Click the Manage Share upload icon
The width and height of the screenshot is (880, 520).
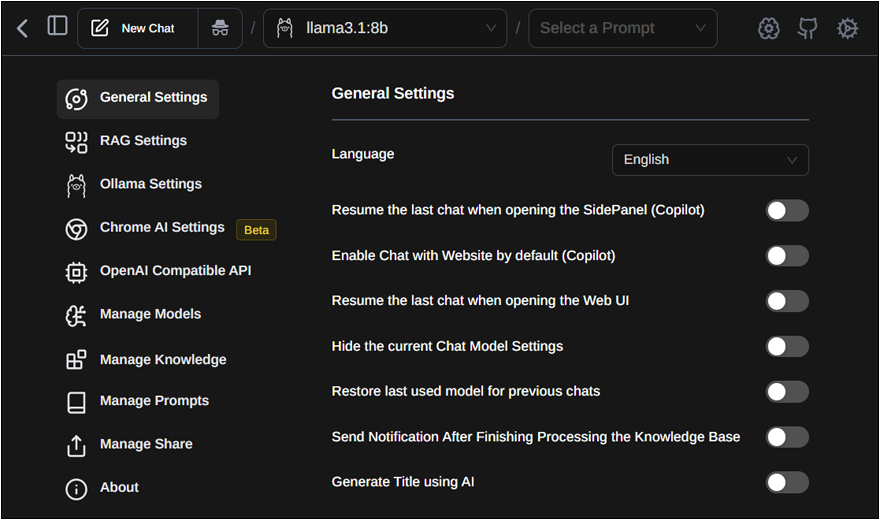[76, 446]
